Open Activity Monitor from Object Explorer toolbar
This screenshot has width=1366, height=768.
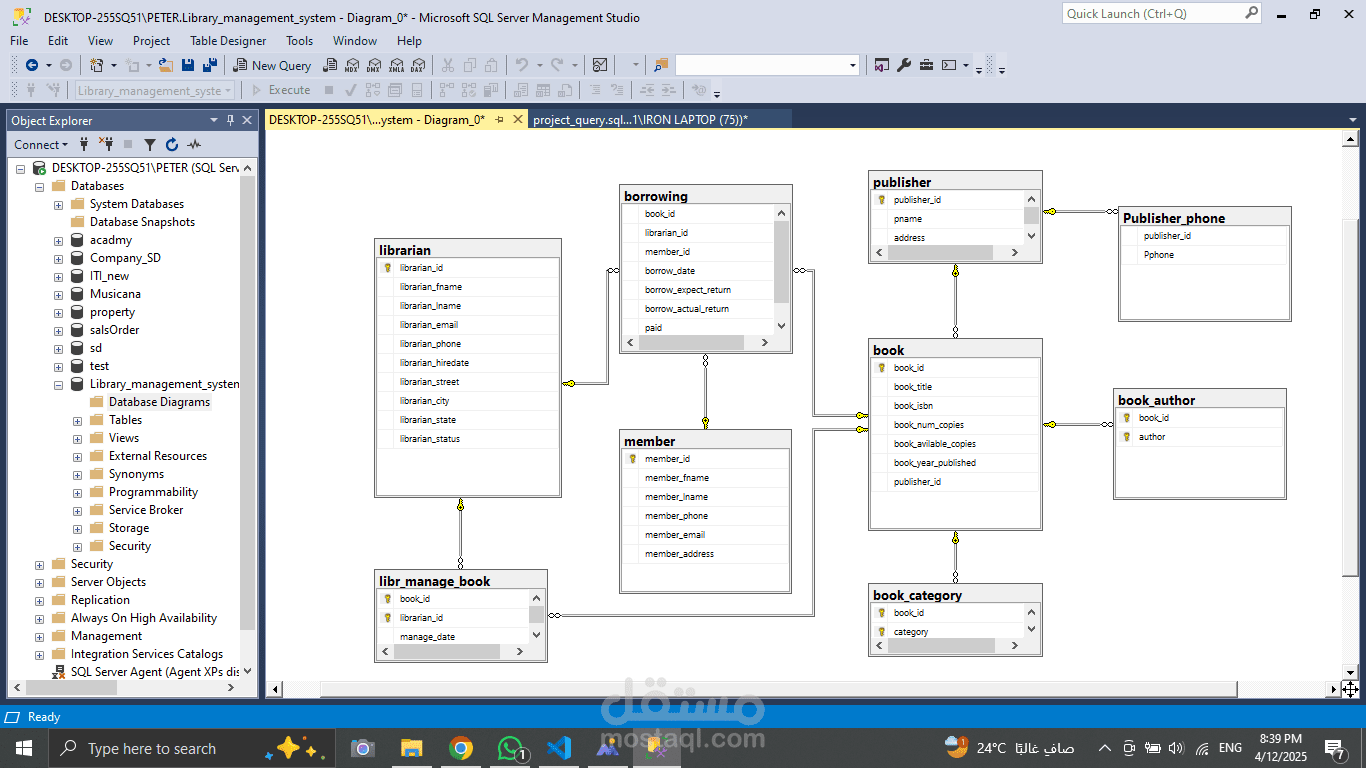point(194,145)
